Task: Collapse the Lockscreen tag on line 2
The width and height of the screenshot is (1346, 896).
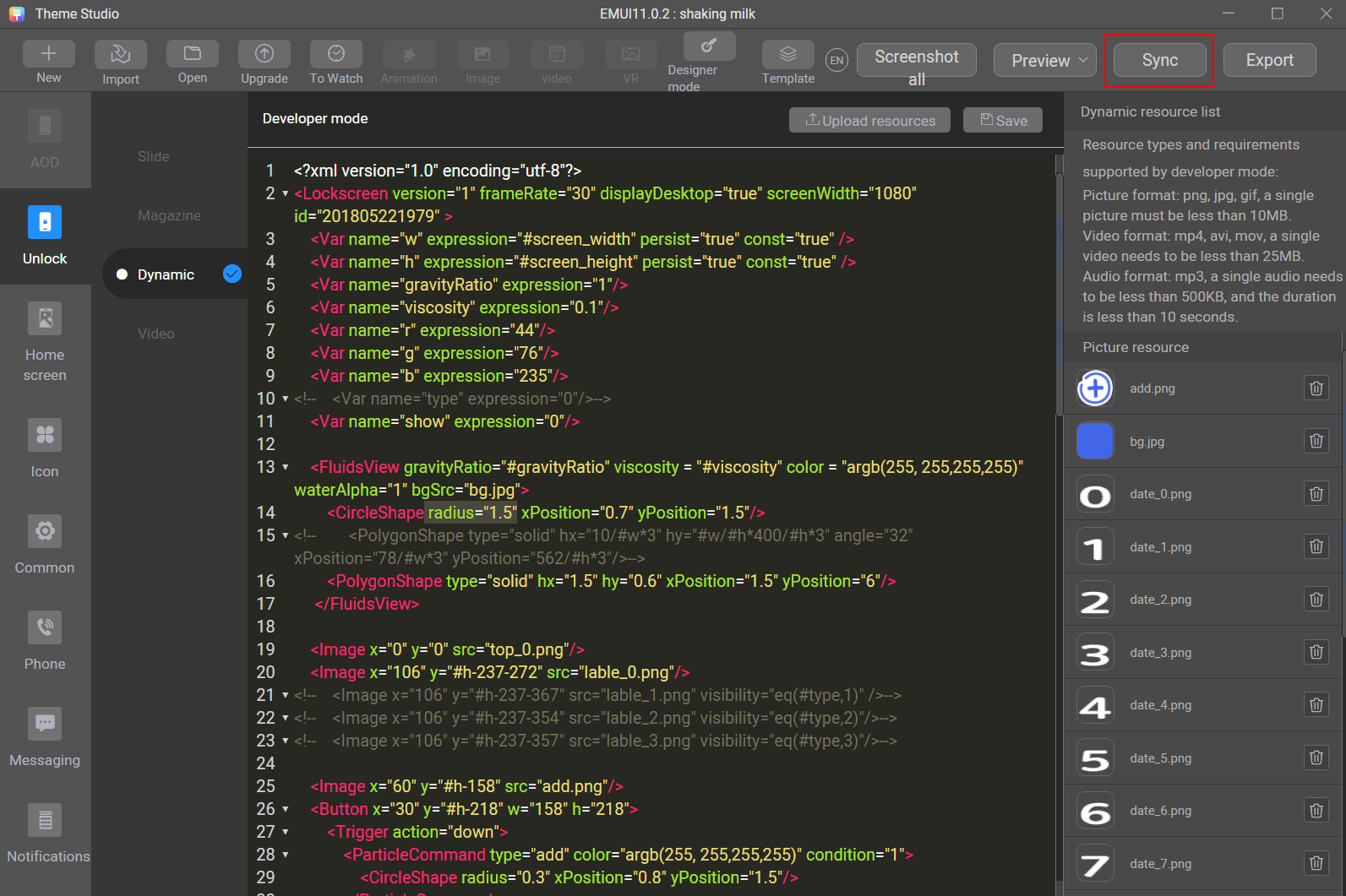Action: [x=286, y=194]
